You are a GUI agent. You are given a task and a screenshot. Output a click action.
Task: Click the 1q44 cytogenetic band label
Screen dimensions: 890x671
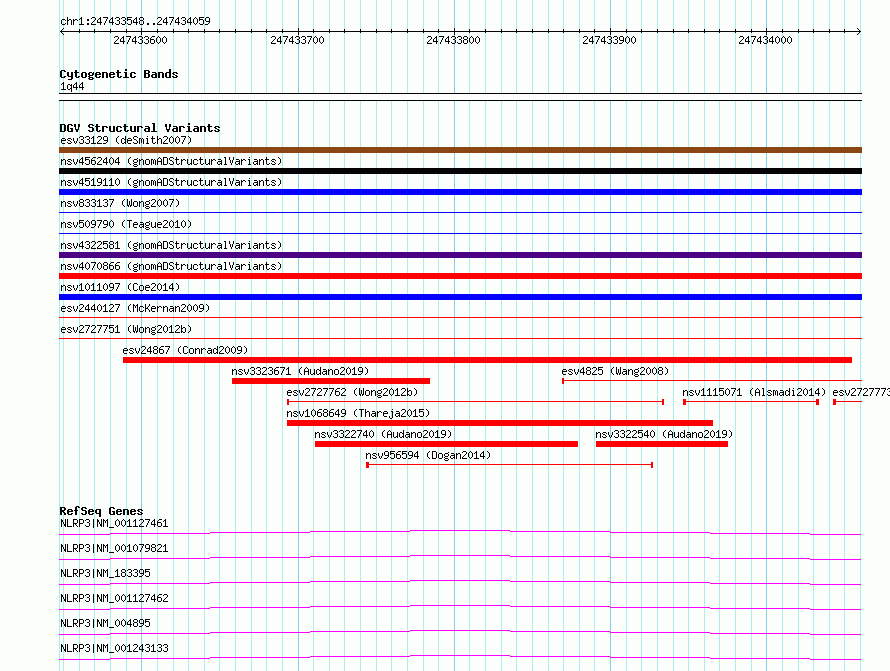tap(72, 87)
